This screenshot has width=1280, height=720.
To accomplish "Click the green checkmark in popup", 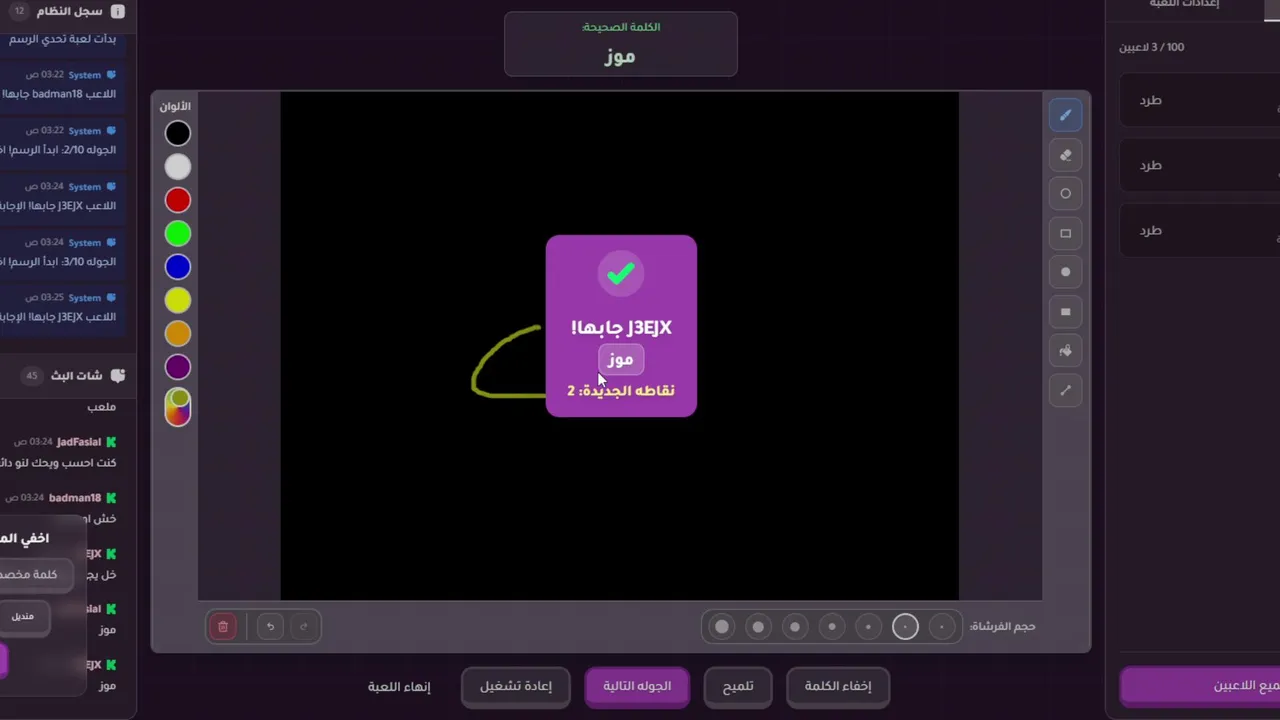I will [621, 273].
